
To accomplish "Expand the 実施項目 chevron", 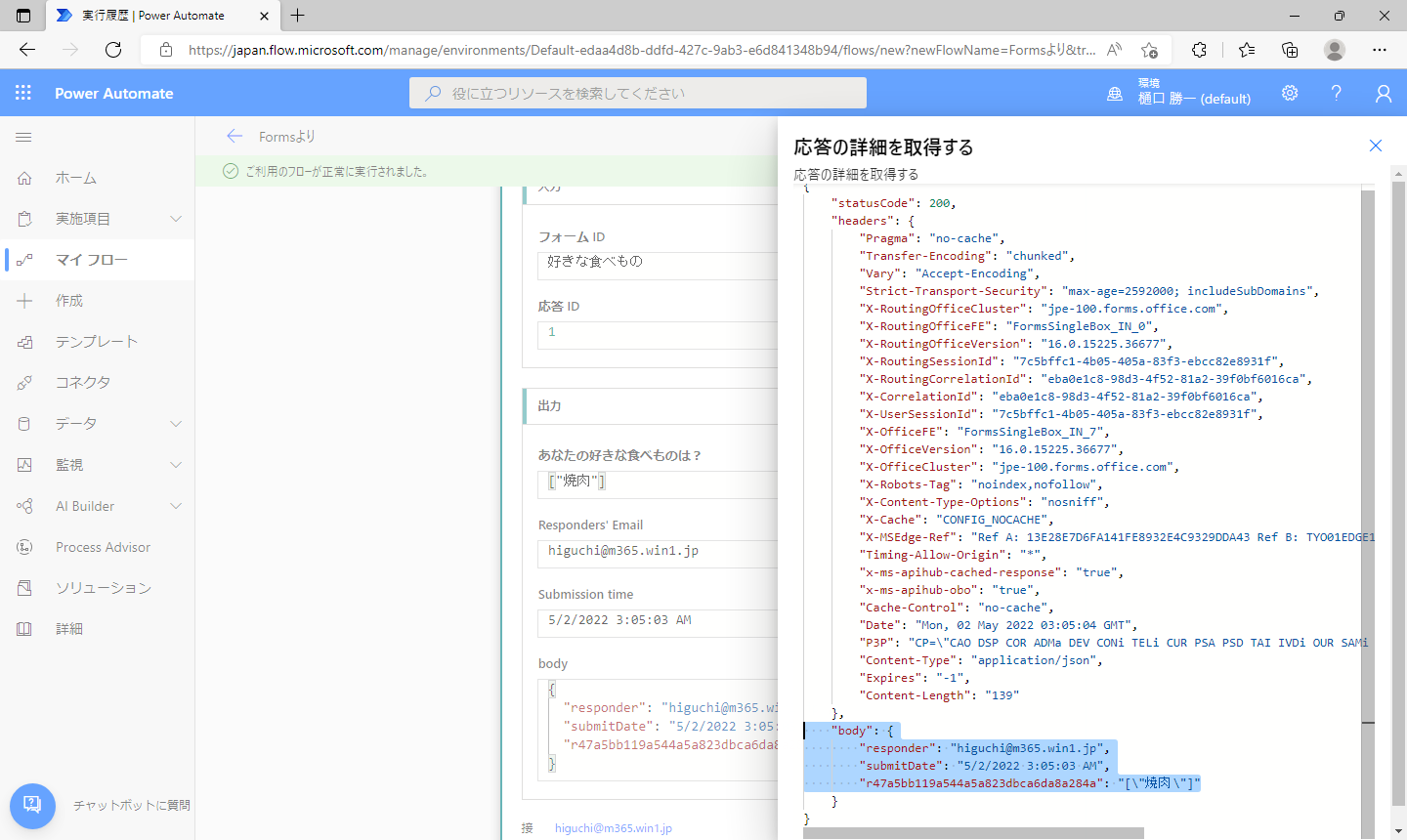I will pyautogui.click(x=176, y=219).
